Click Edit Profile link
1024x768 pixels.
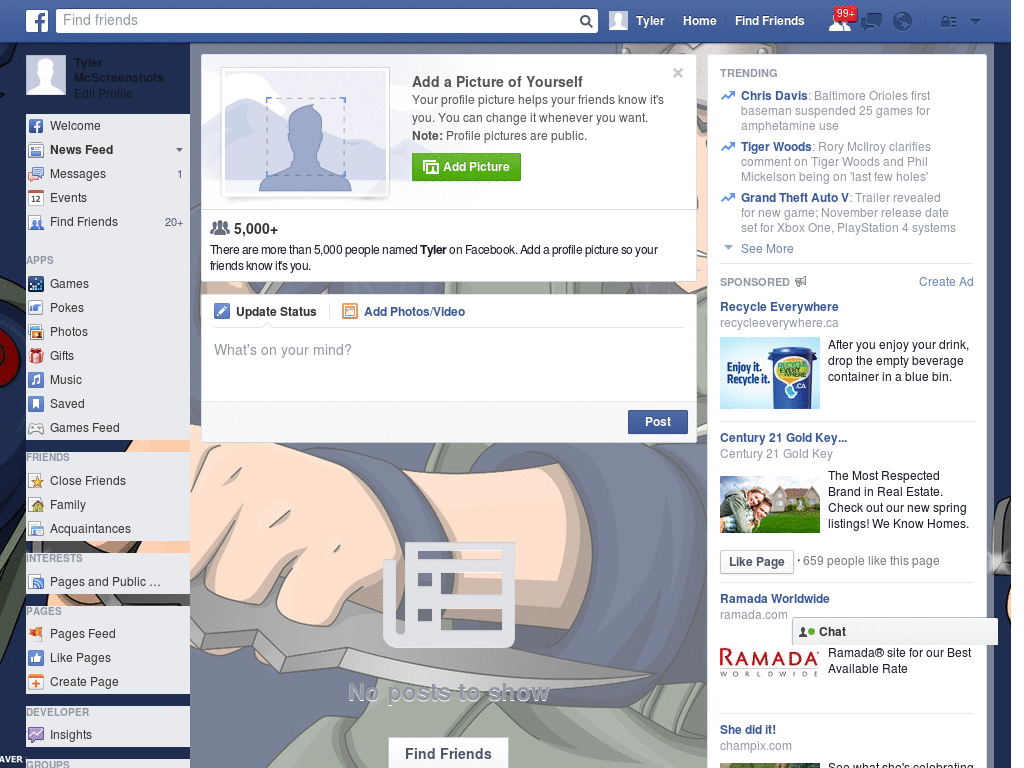pyautogui.click(x=103, y=94)
